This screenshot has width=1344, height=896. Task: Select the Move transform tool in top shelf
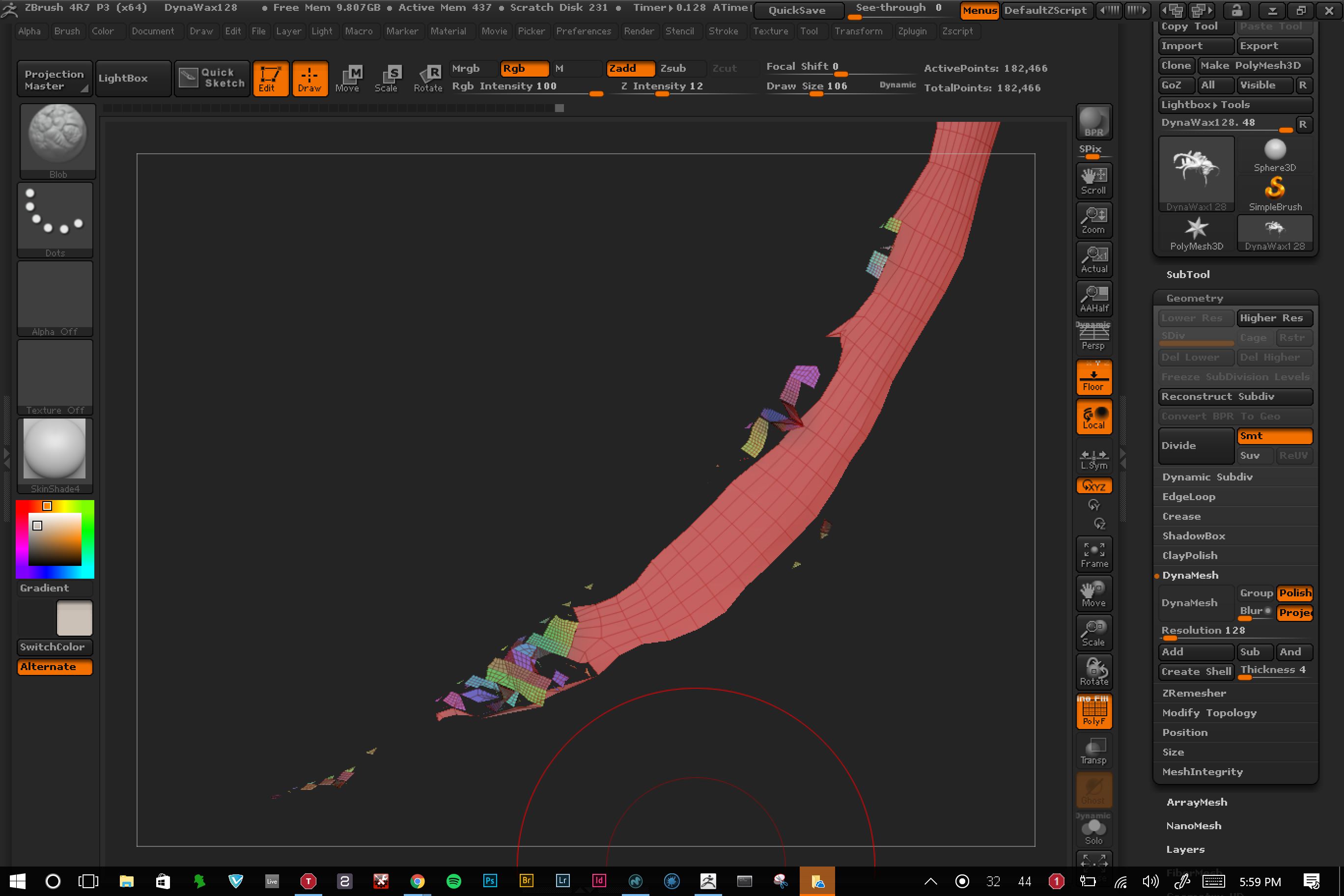click(x=348, y=78)
